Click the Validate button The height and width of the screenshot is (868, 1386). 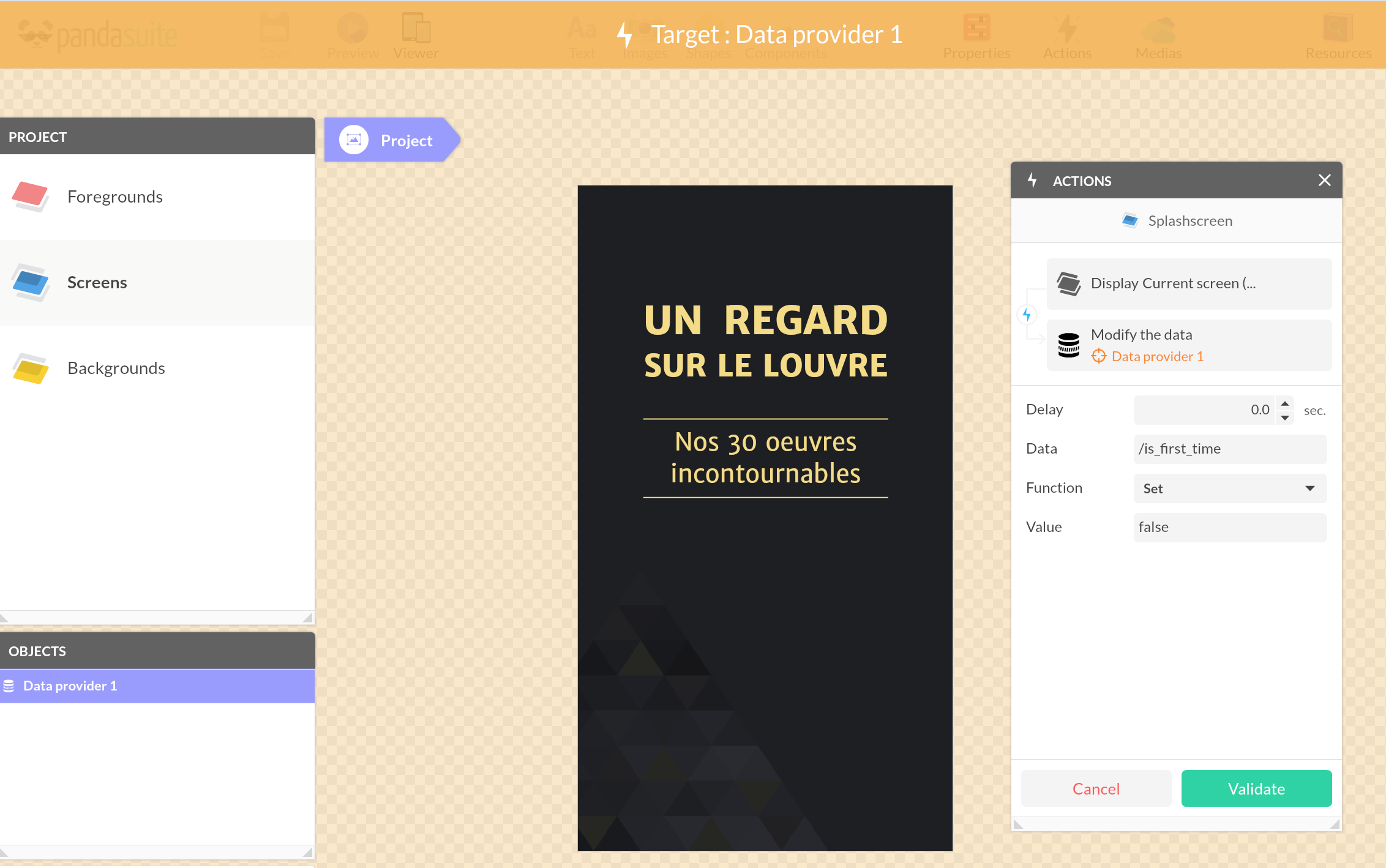click(1256, 788)
